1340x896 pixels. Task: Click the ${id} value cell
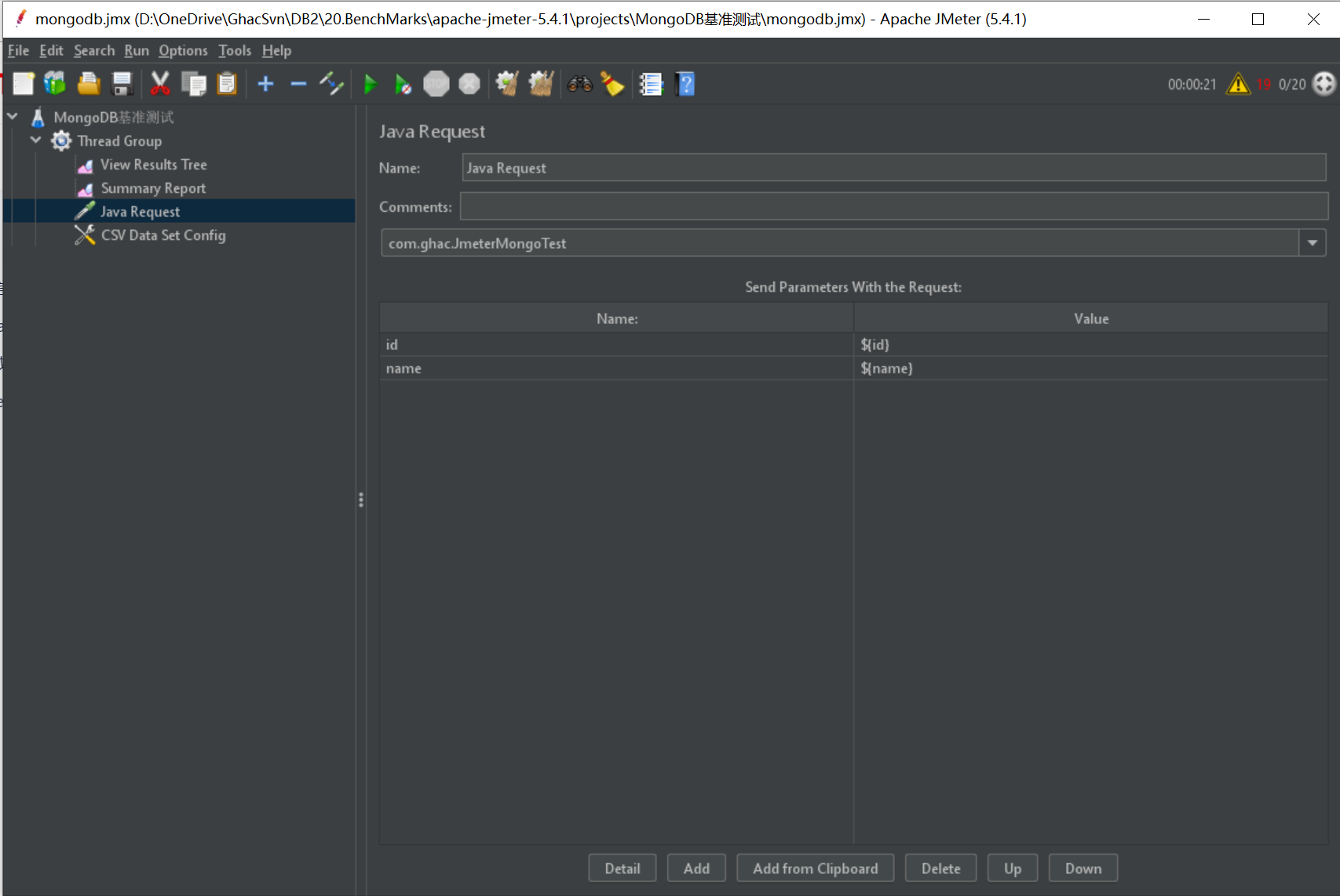tap(1091, 344)
